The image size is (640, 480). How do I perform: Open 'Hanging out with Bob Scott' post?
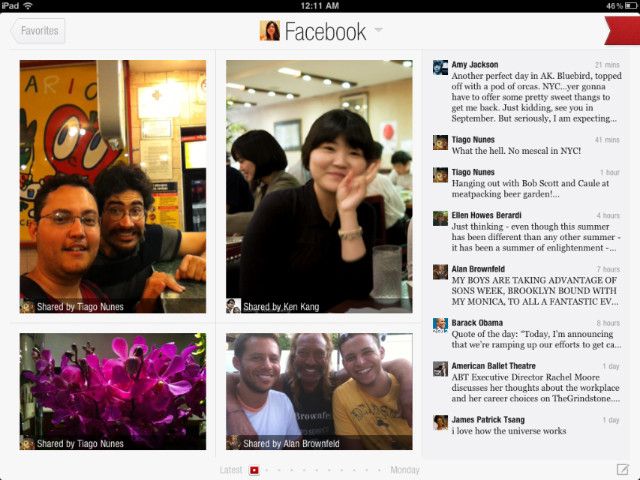530,189
